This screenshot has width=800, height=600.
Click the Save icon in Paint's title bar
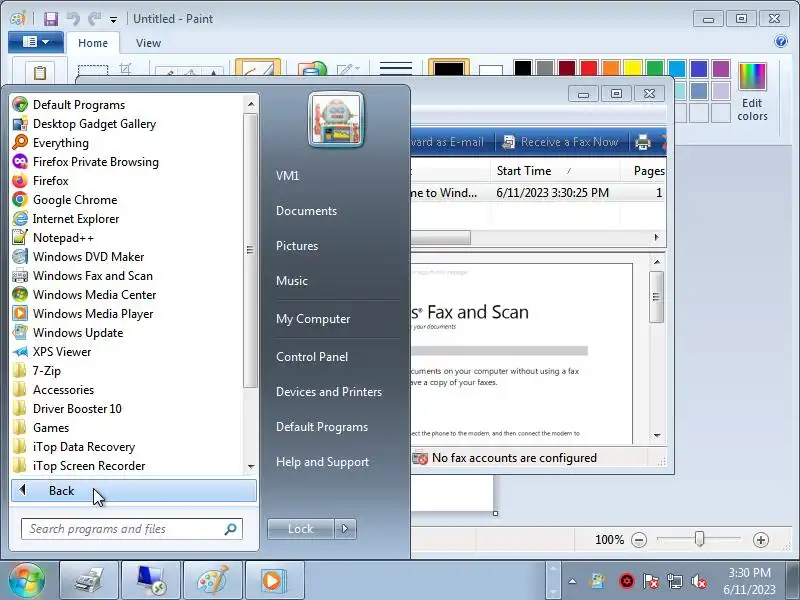(x=51, y=19)
